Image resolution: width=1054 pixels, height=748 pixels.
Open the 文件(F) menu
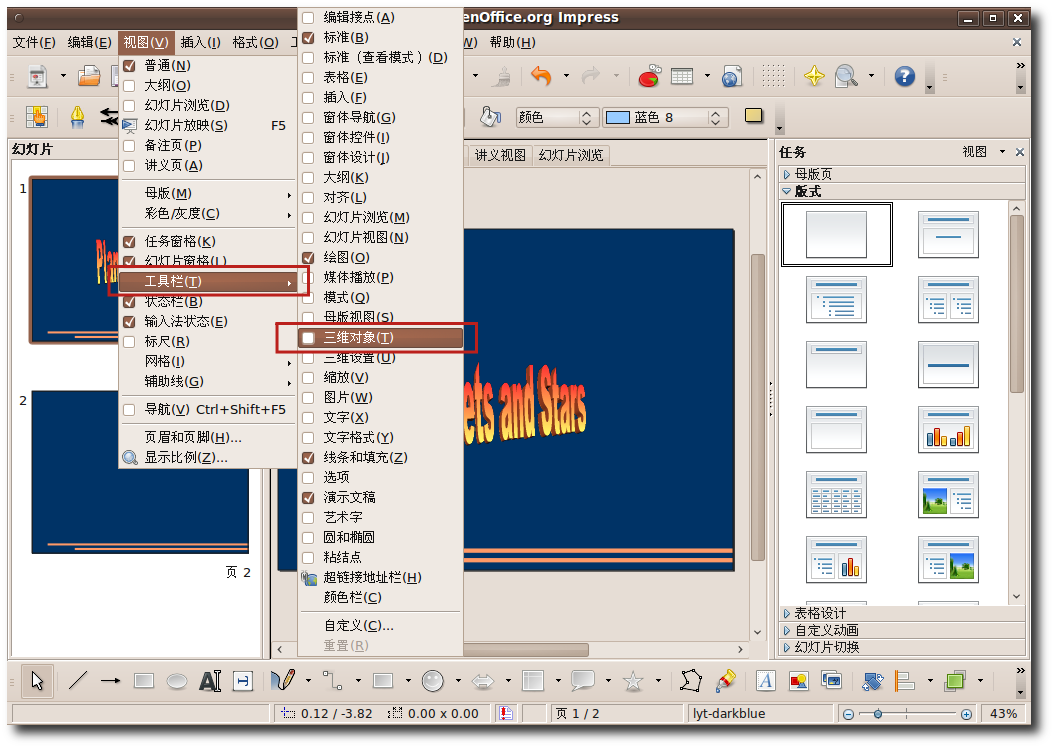pyautogui.click(x=34, y=42)
